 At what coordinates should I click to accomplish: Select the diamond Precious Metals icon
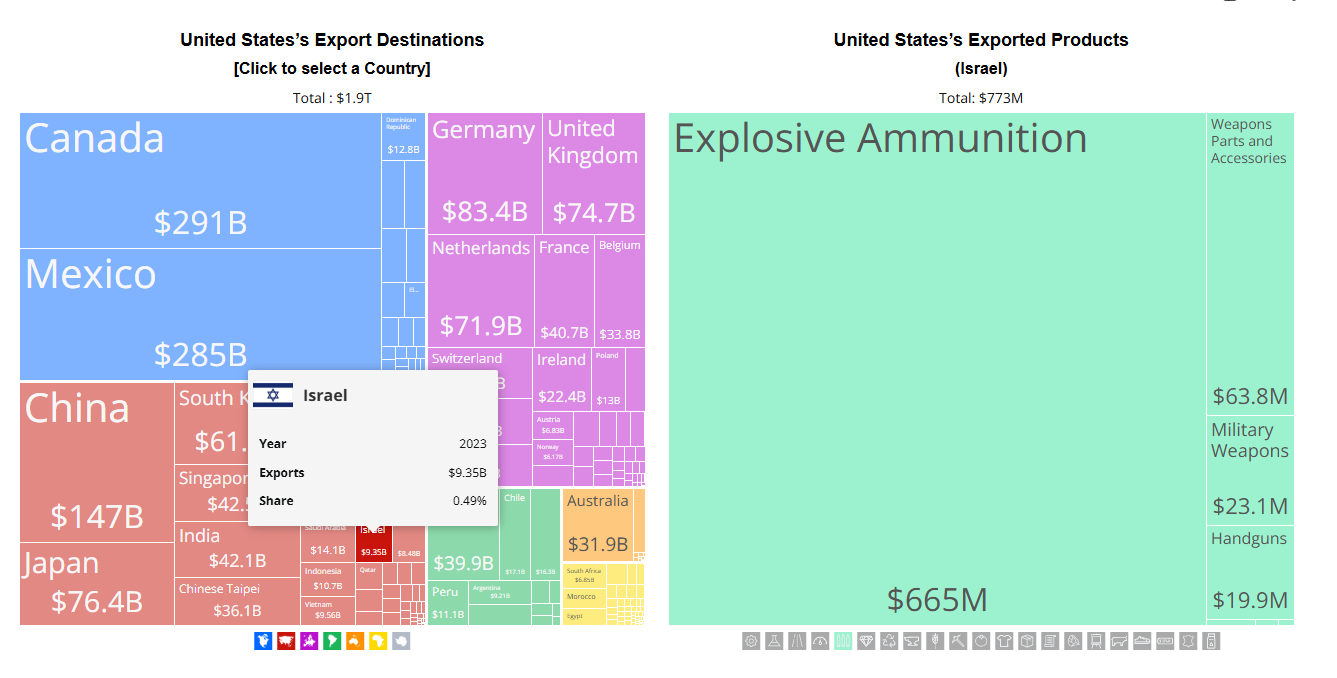866,641
